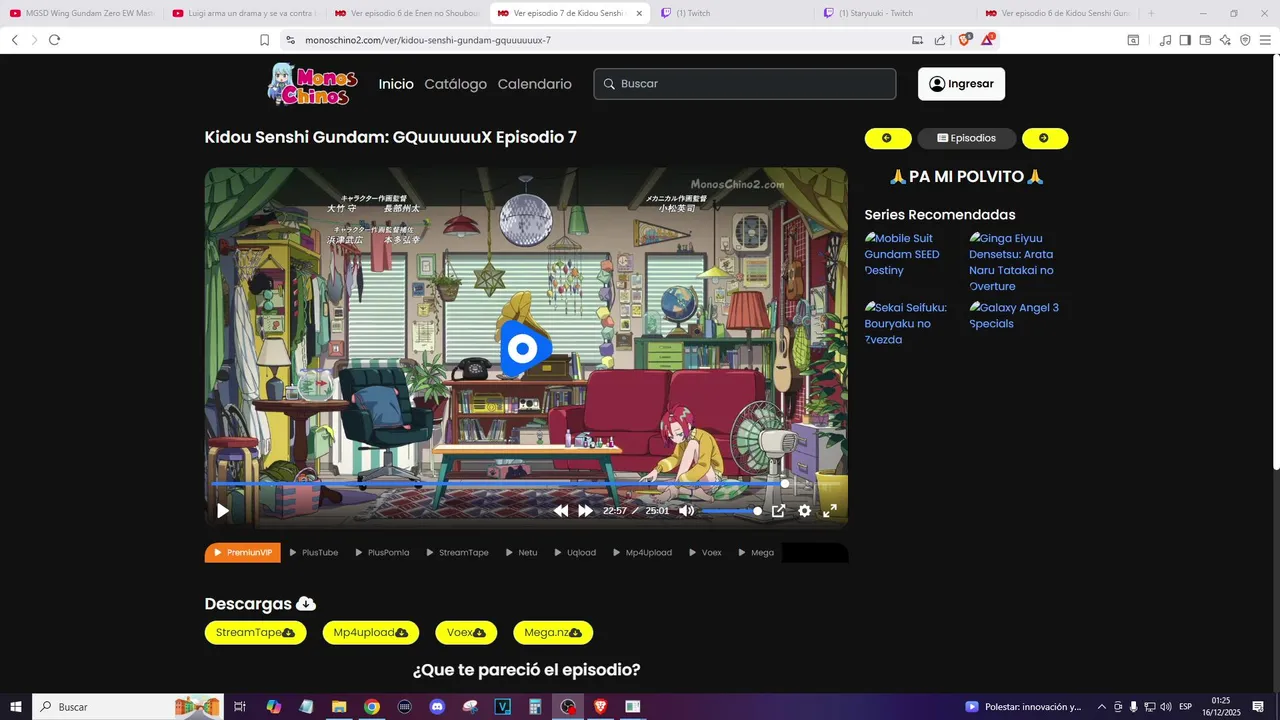This screenshot has height=720, width=1280.
Task: Open the Episodios list button
Action: coord(966,138)
